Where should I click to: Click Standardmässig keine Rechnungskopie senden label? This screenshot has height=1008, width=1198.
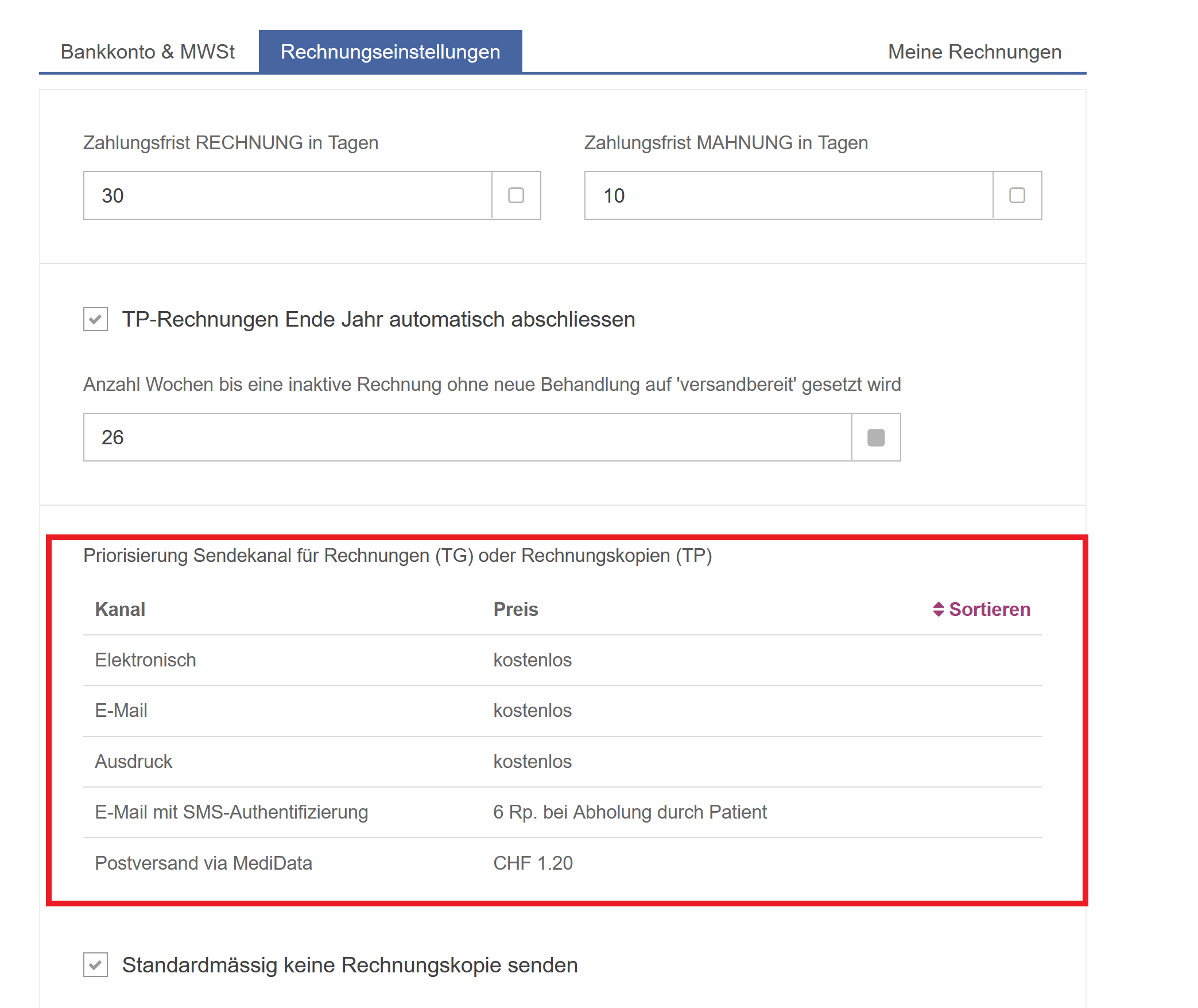350,966
